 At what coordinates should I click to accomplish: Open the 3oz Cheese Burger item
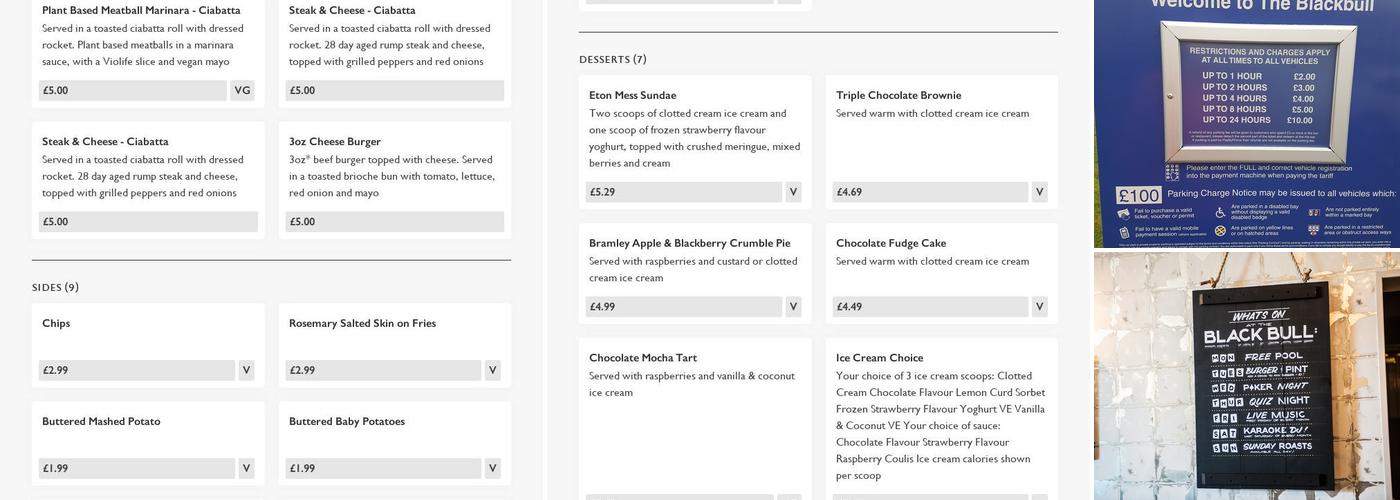335,141
